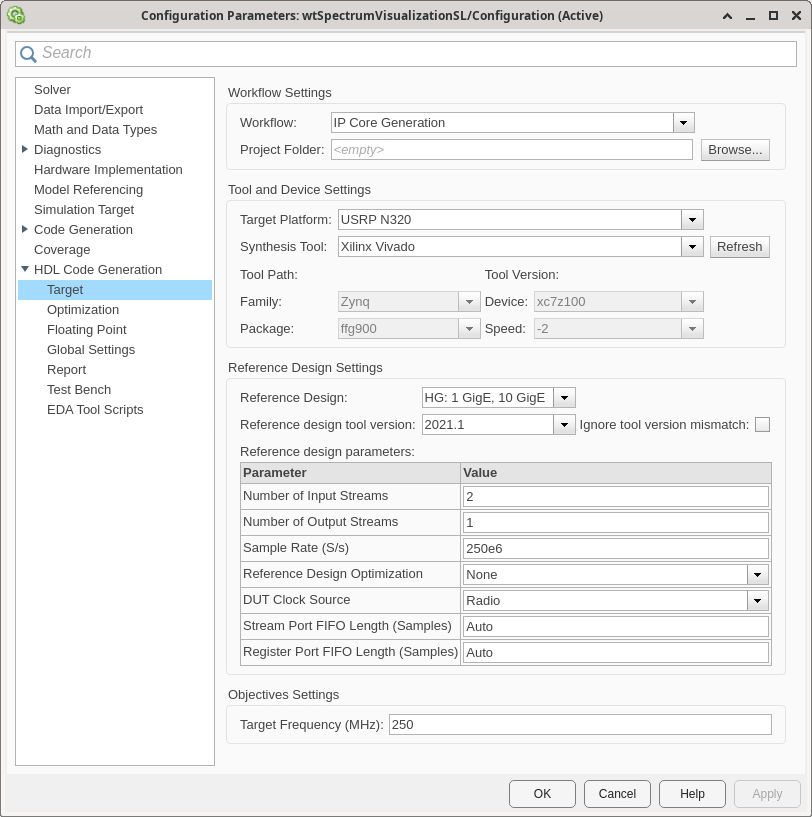The height and width of the screenshot is (817, 812).
Task: Click the search magnifier icon
Action: point(31,53)
